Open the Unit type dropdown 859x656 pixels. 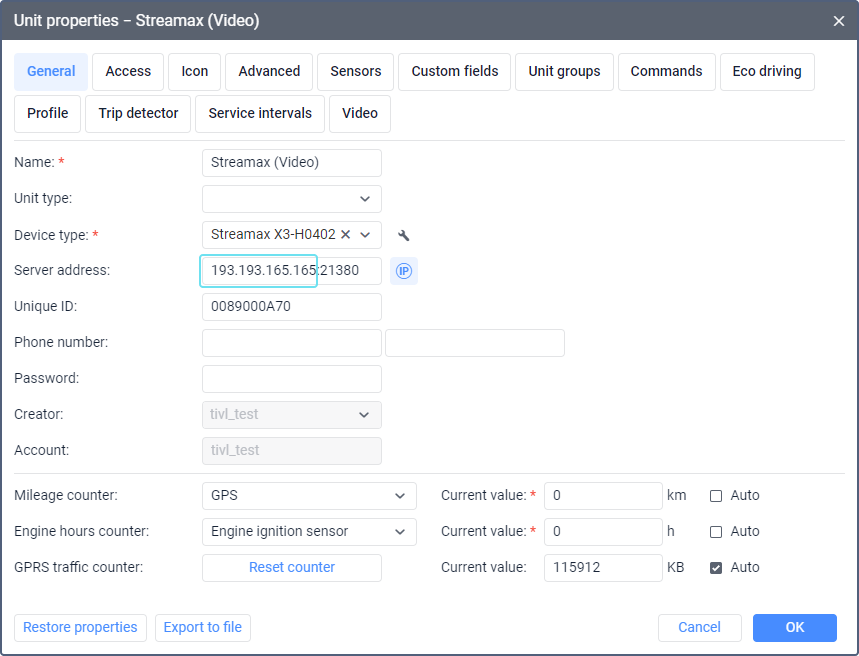tap(365, 199)
